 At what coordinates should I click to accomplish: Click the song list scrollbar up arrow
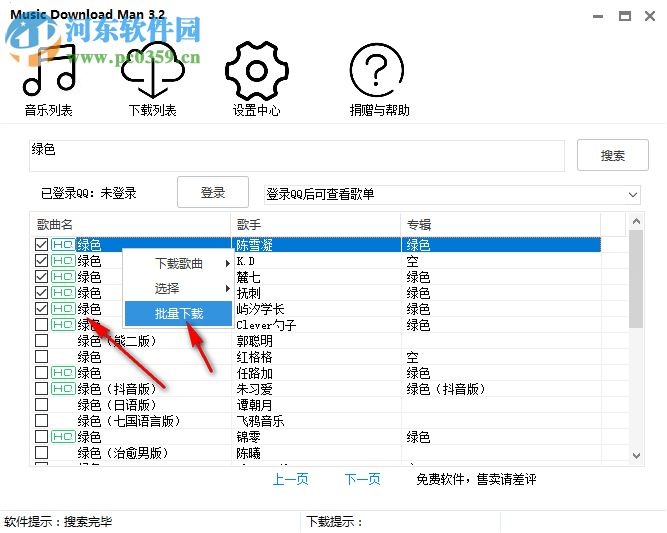pos(636,221)
